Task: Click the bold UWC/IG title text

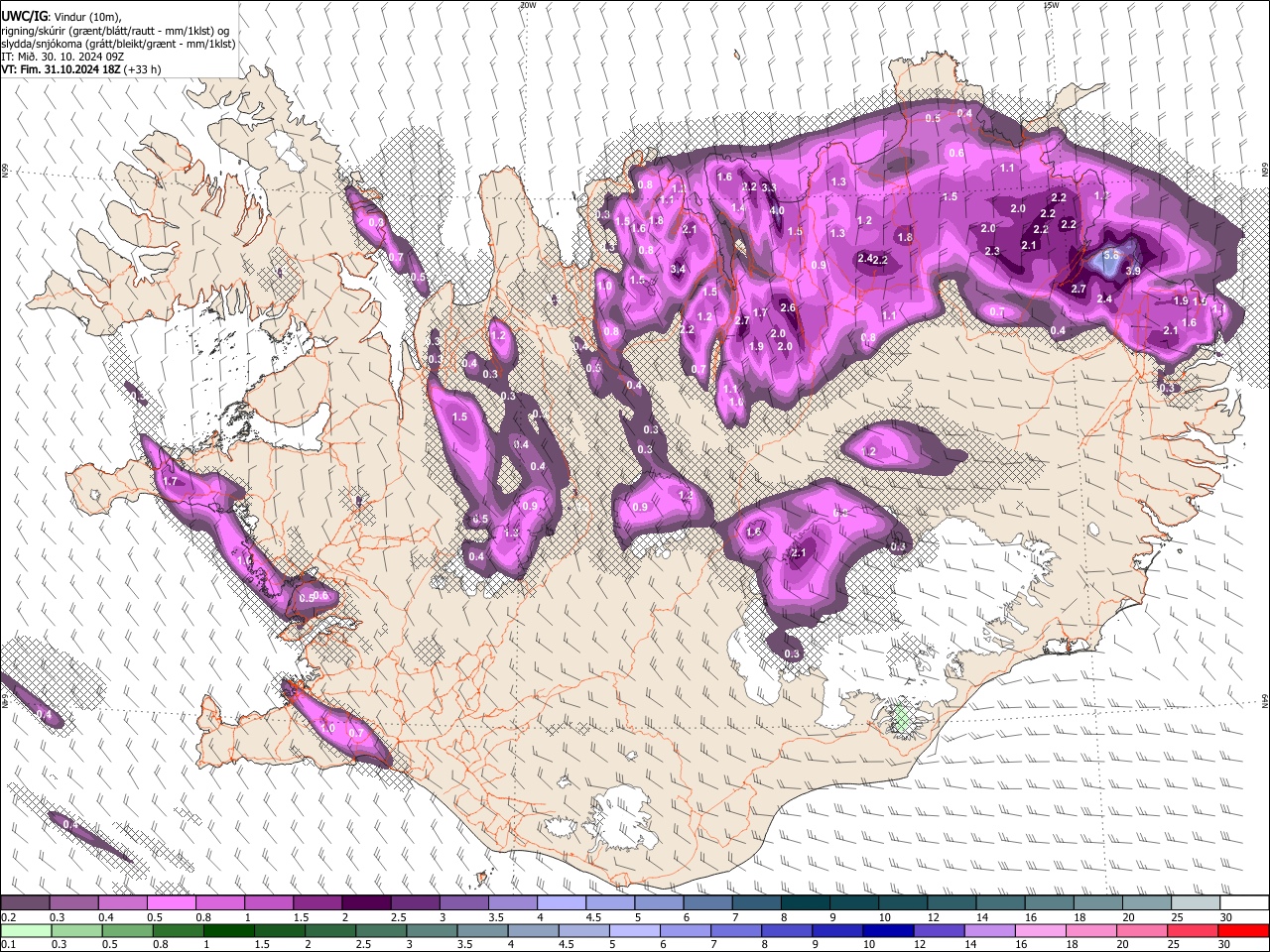Action: tap(23, 16)
